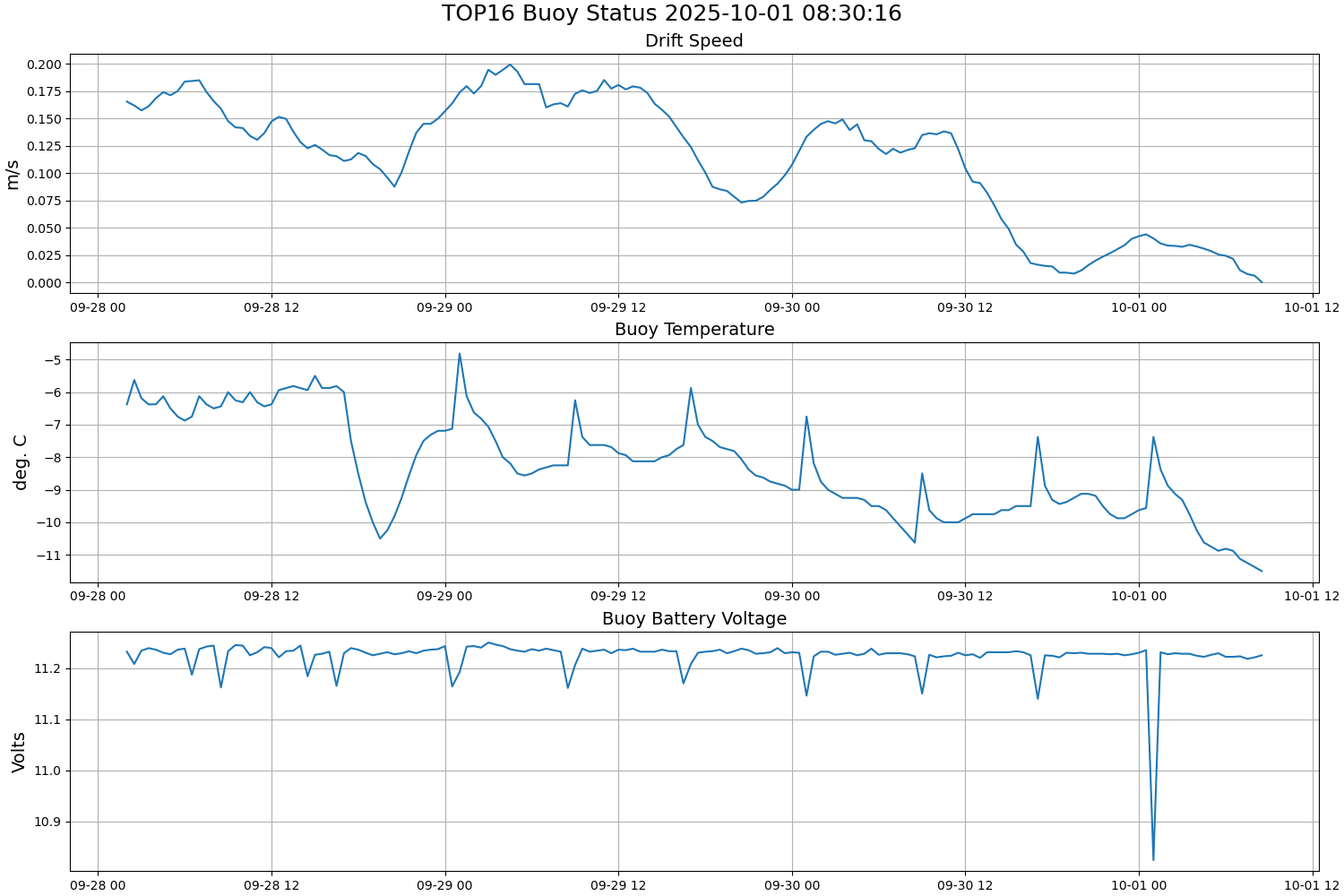Click the 0.000 tick on Drift Speed axis

click(44, 283)
